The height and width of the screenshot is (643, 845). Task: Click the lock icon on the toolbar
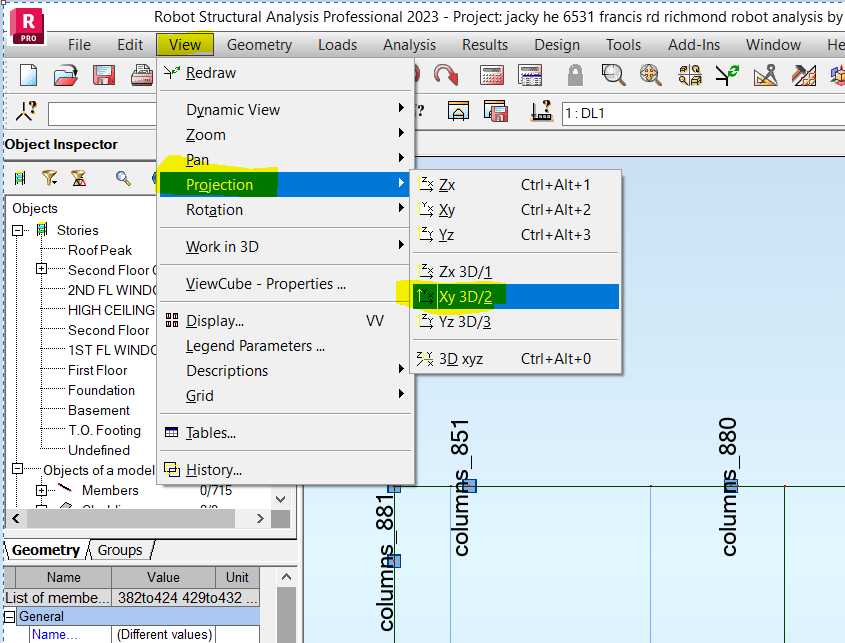coord(576,74)
